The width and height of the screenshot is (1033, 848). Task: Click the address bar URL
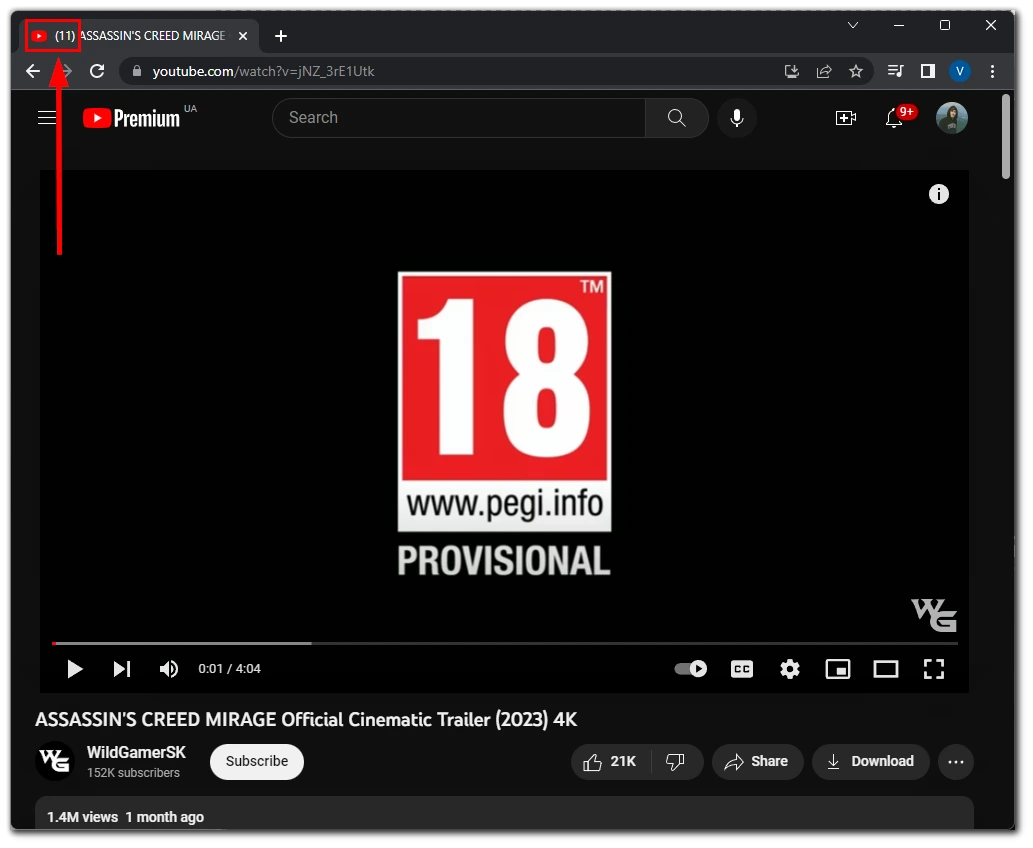[264, 71]
